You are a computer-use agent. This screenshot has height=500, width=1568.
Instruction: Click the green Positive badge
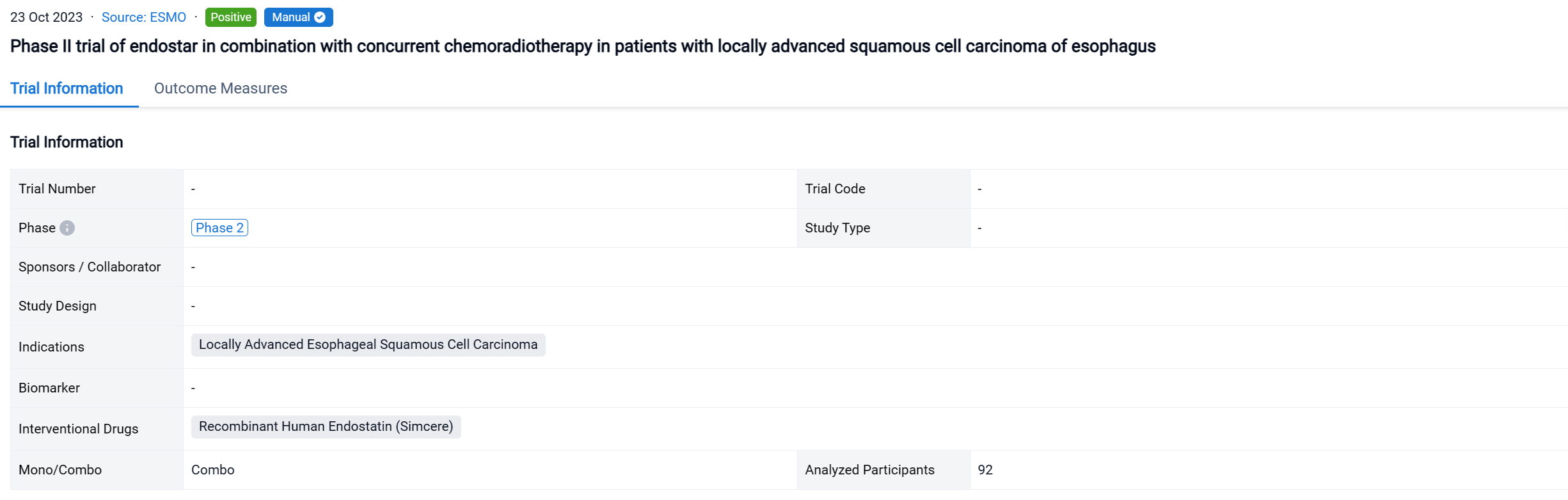[x=230, y=17]
